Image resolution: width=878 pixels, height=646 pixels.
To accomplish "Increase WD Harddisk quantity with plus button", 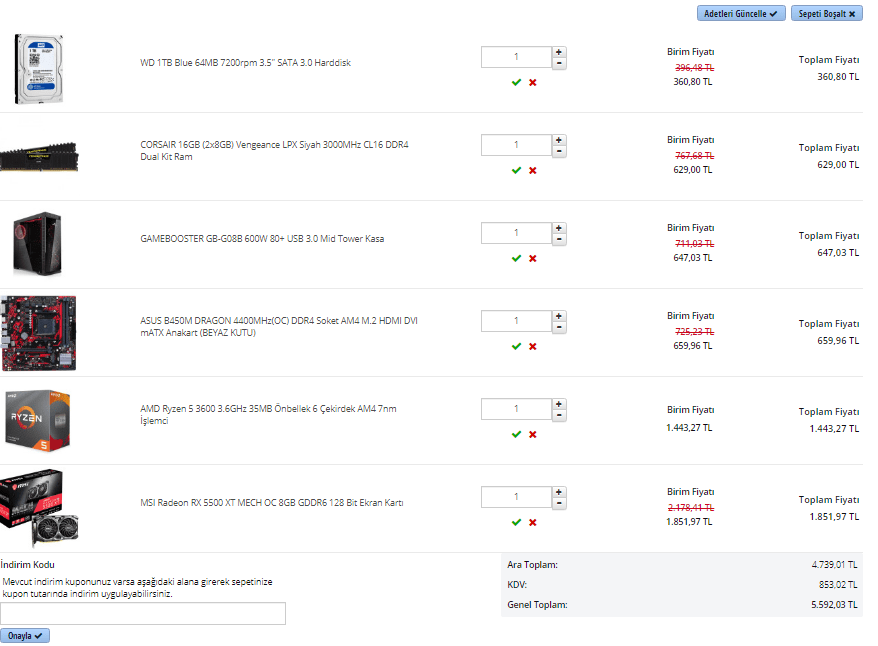I will (x=559, y=52).
